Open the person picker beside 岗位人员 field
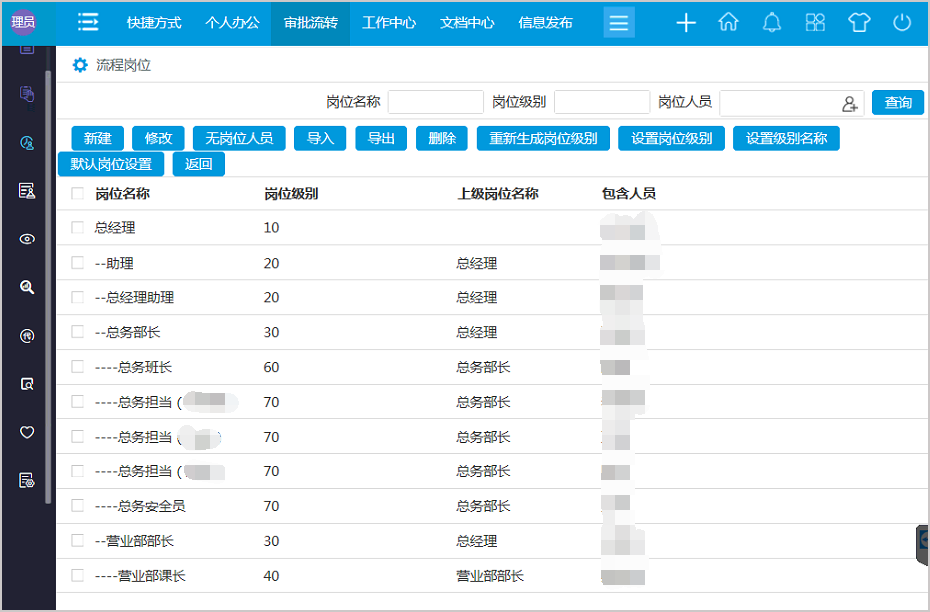Image resolution: width=930 pixels, height=612 pixels. pyautogui.click(x=849, y=103)
